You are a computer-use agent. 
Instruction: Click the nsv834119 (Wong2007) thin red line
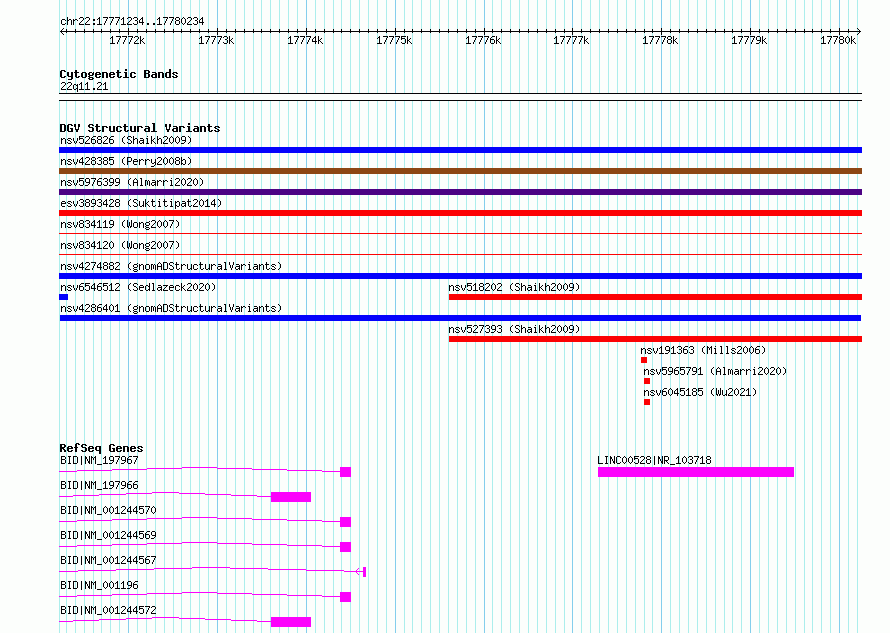[x=460, y=233]
